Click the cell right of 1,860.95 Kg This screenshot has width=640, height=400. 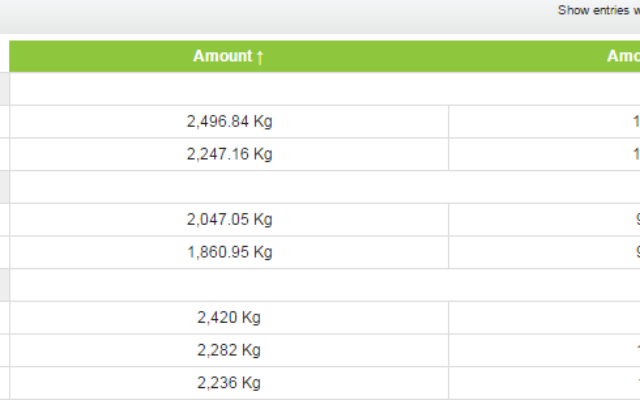pos(544,252)
